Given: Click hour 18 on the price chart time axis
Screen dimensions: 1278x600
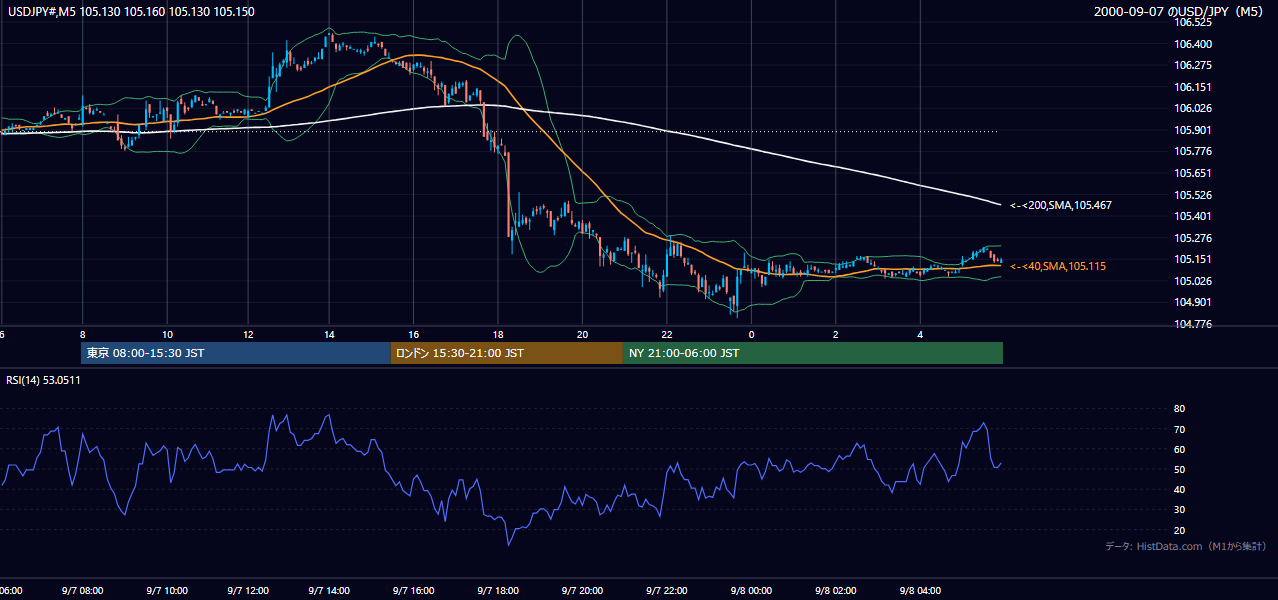Looking at the screenshot, I should tap(497, 335).
